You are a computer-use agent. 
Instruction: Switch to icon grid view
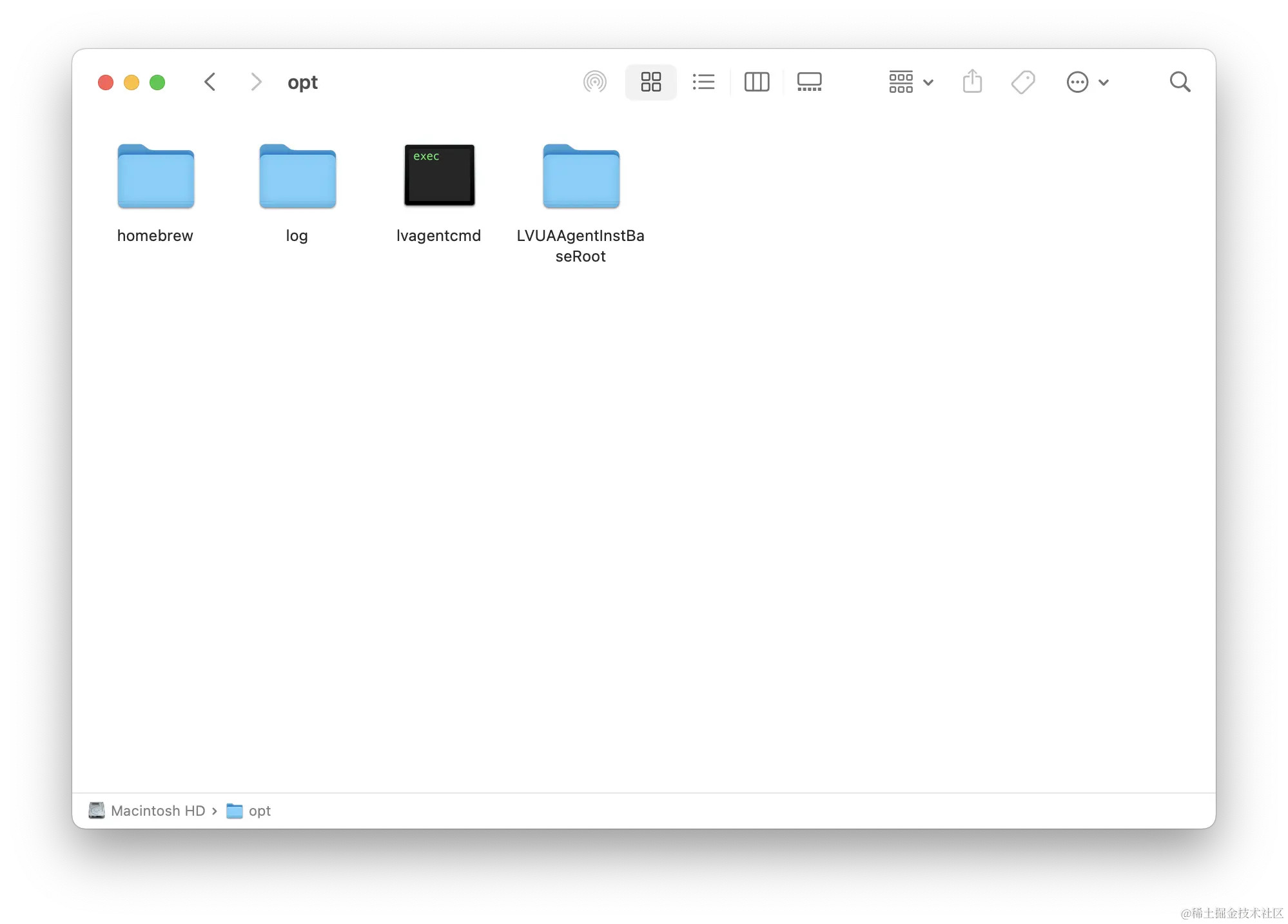(650, 82)
